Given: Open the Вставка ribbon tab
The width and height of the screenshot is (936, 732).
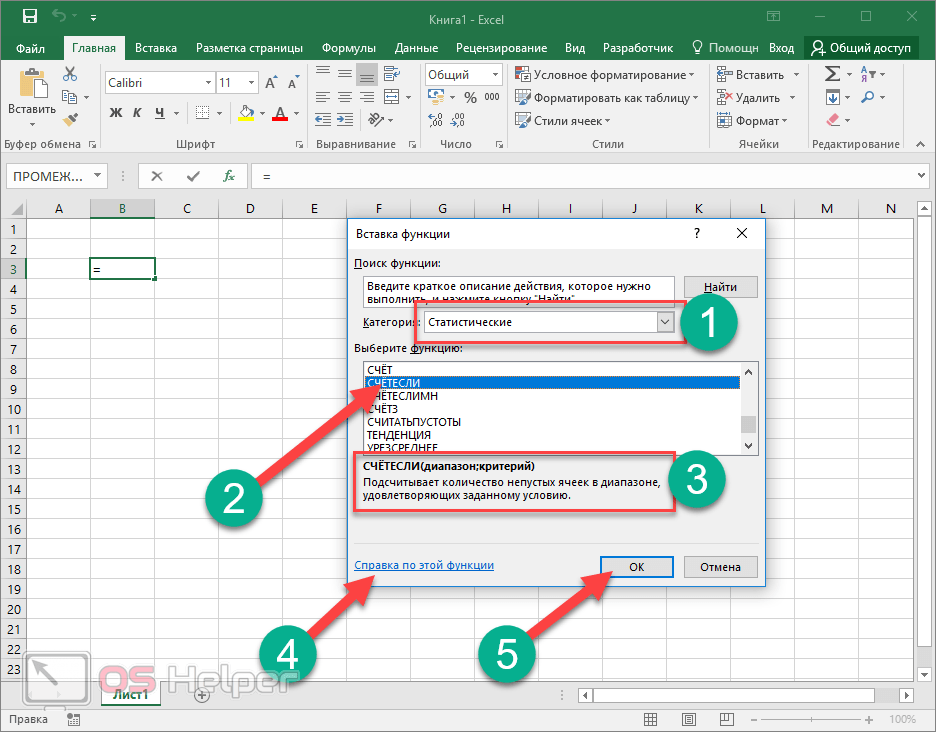Looking at the screenshot, I should 155,48.
